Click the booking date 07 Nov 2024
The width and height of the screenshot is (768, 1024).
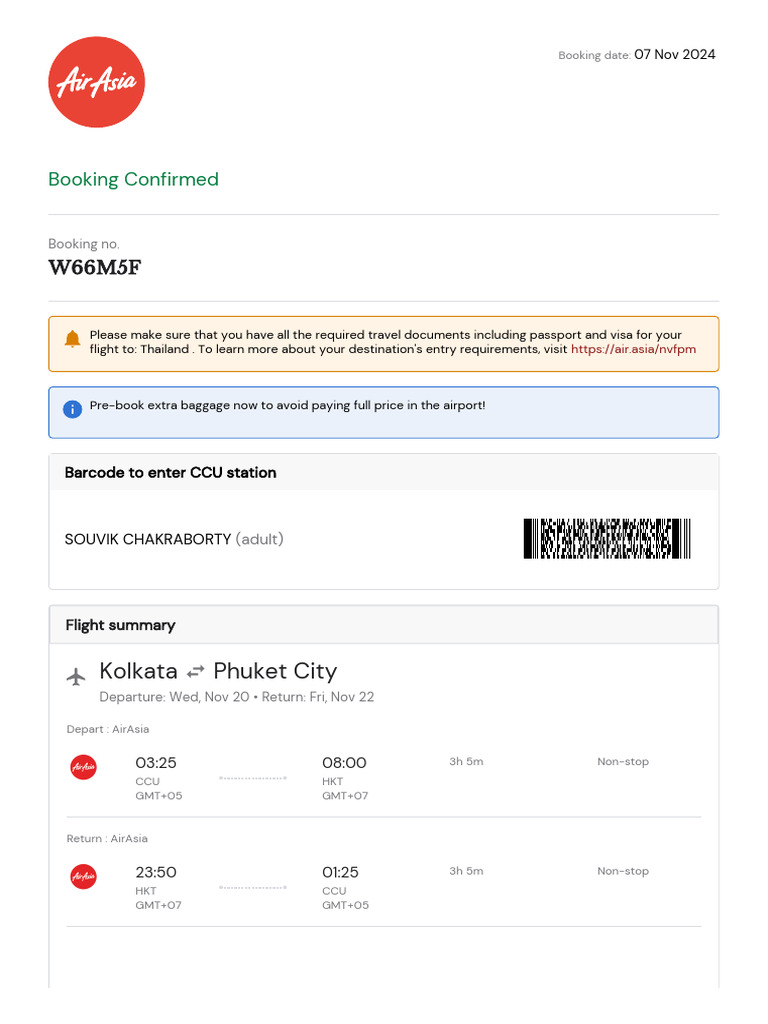pos(674,55)
